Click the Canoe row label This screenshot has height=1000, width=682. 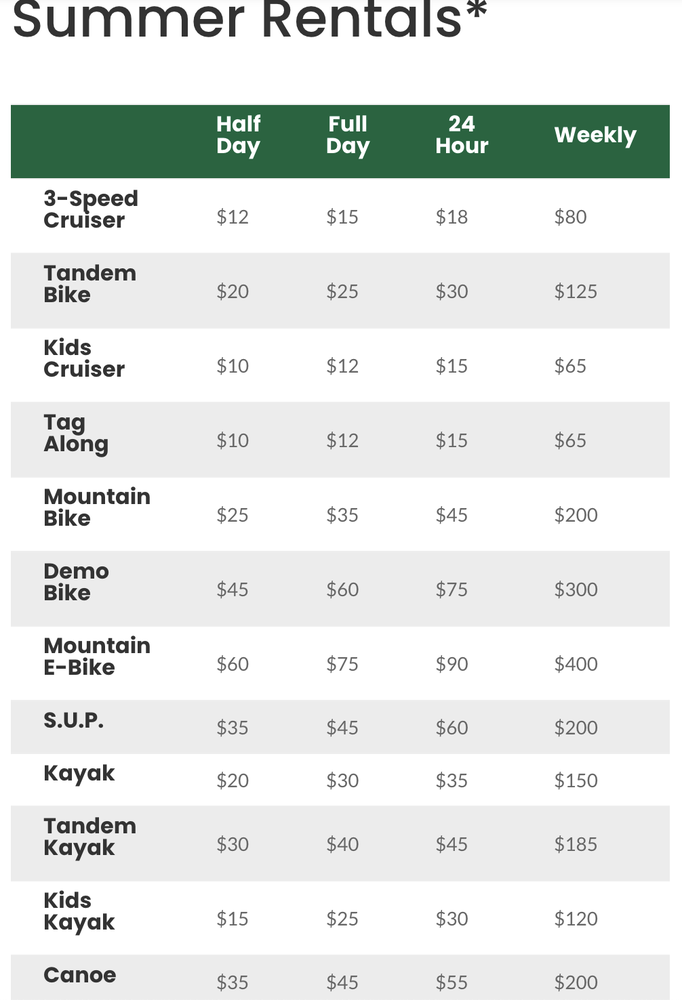[80, 974]
